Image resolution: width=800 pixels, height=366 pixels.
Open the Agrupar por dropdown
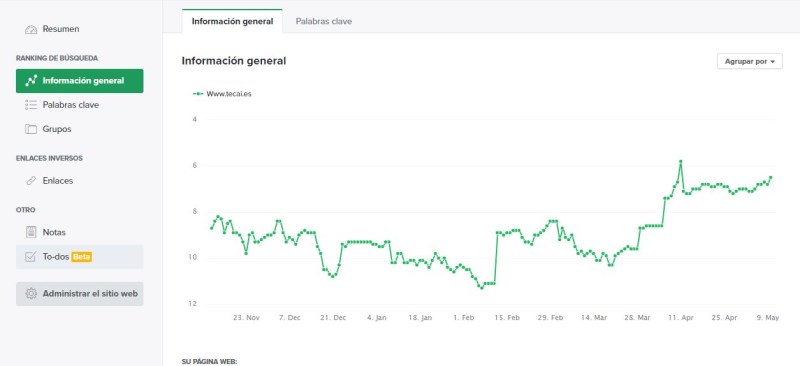coord(749,61)
